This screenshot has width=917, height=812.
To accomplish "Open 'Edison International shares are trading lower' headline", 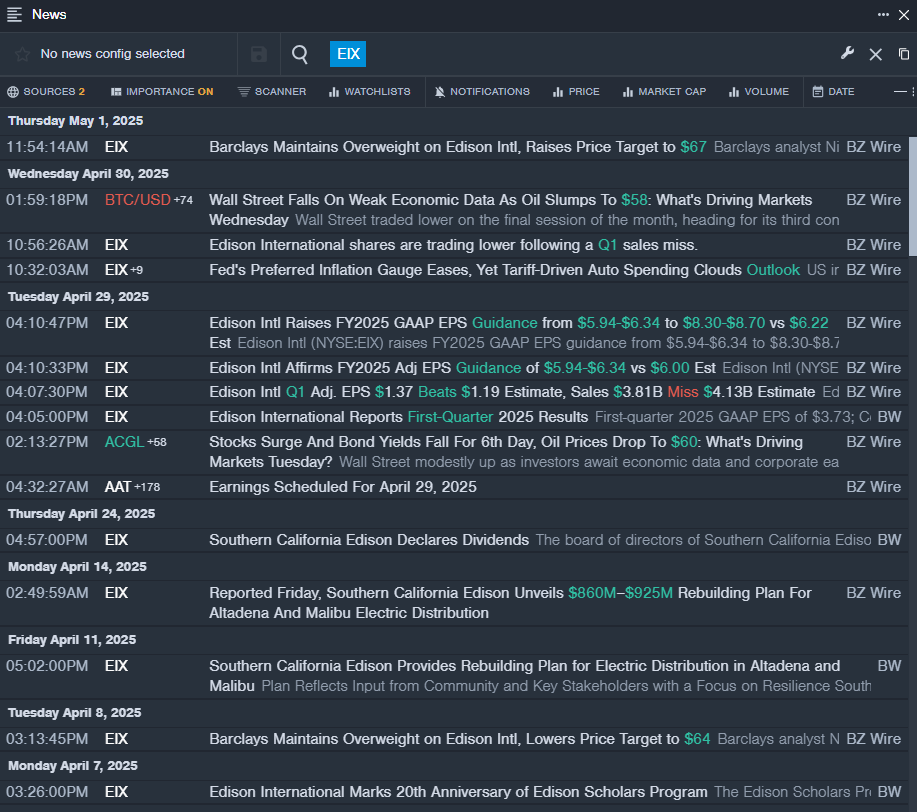I will 453,245.
